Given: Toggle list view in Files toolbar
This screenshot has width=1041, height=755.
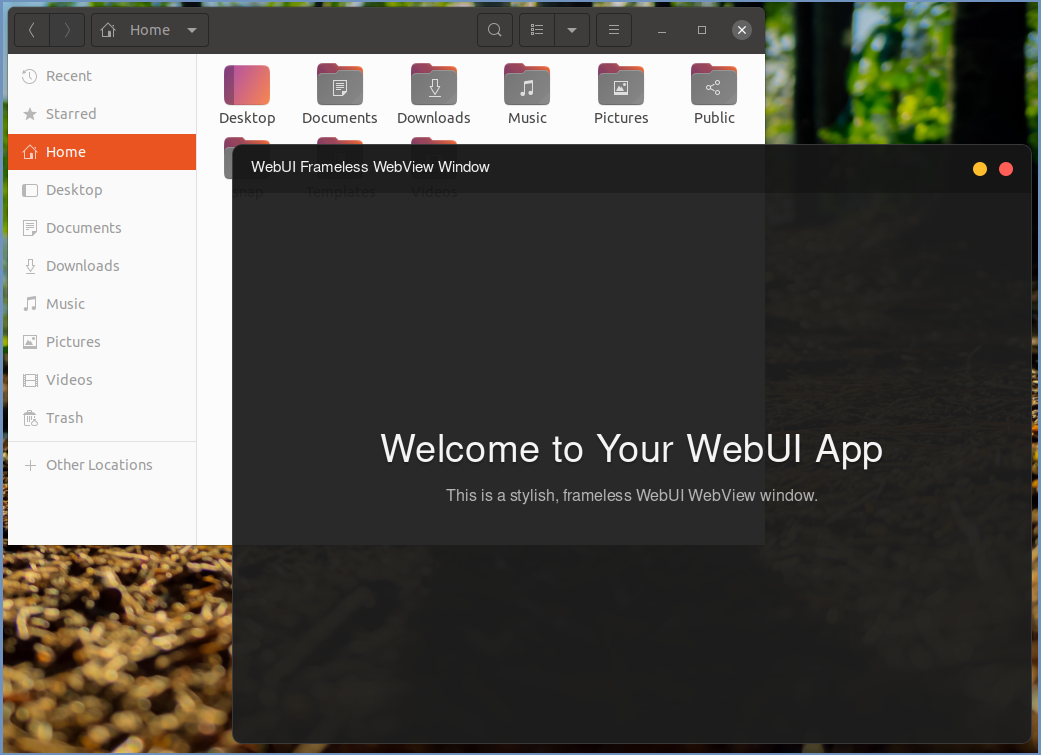Looking at the screenshot, I should pyautogui.click(x=537, y=30).
